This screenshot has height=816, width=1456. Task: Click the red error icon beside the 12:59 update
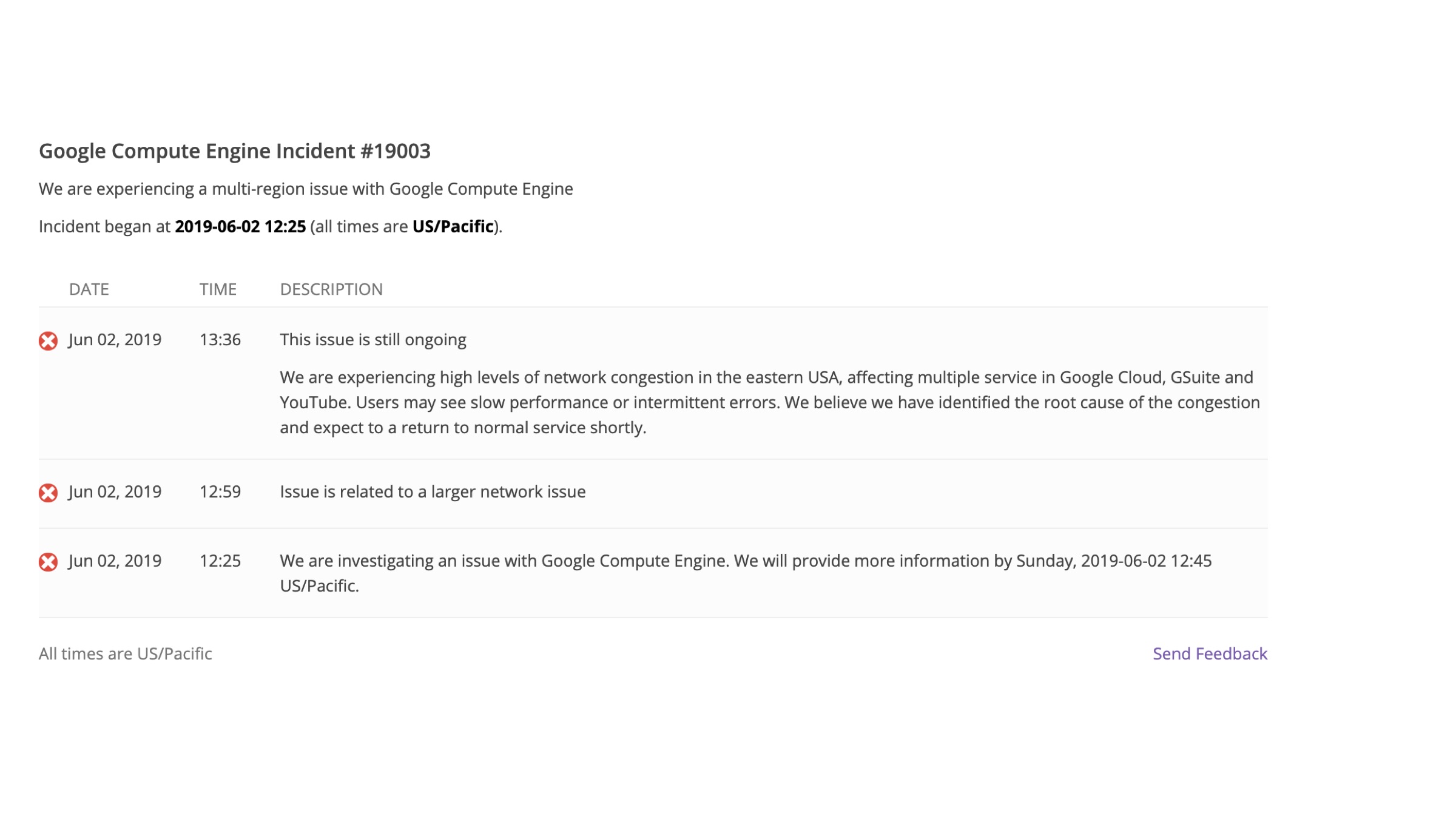(49, 493)
